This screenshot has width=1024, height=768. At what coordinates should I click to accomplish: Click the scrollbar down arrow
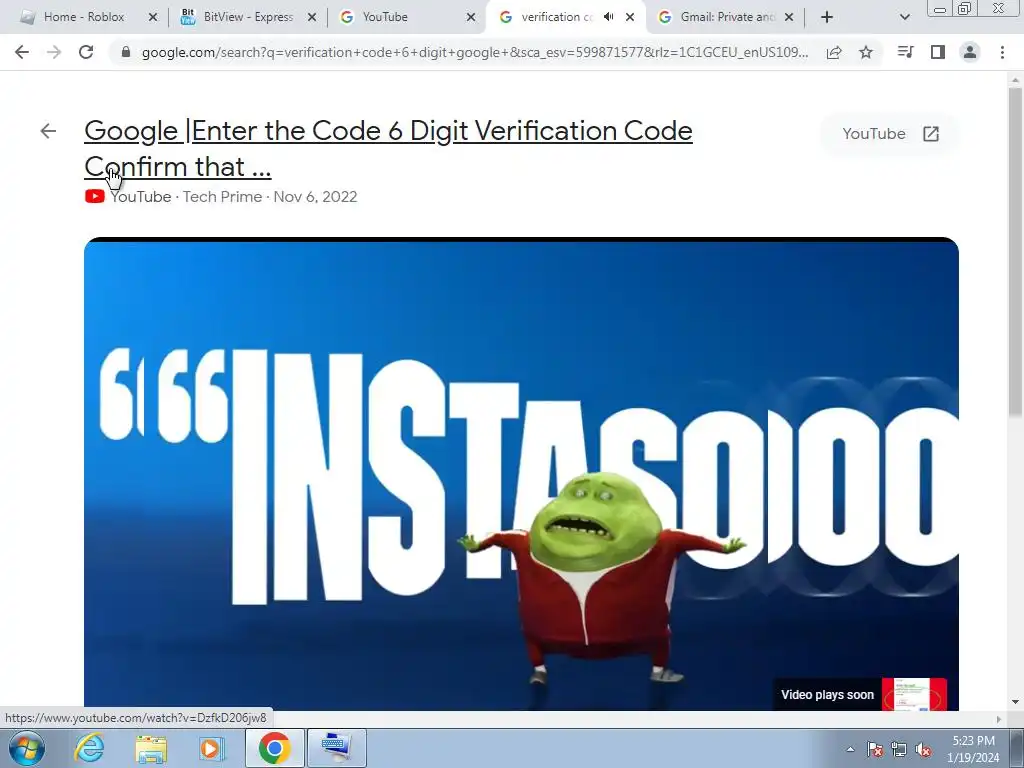click(1015, 702)
